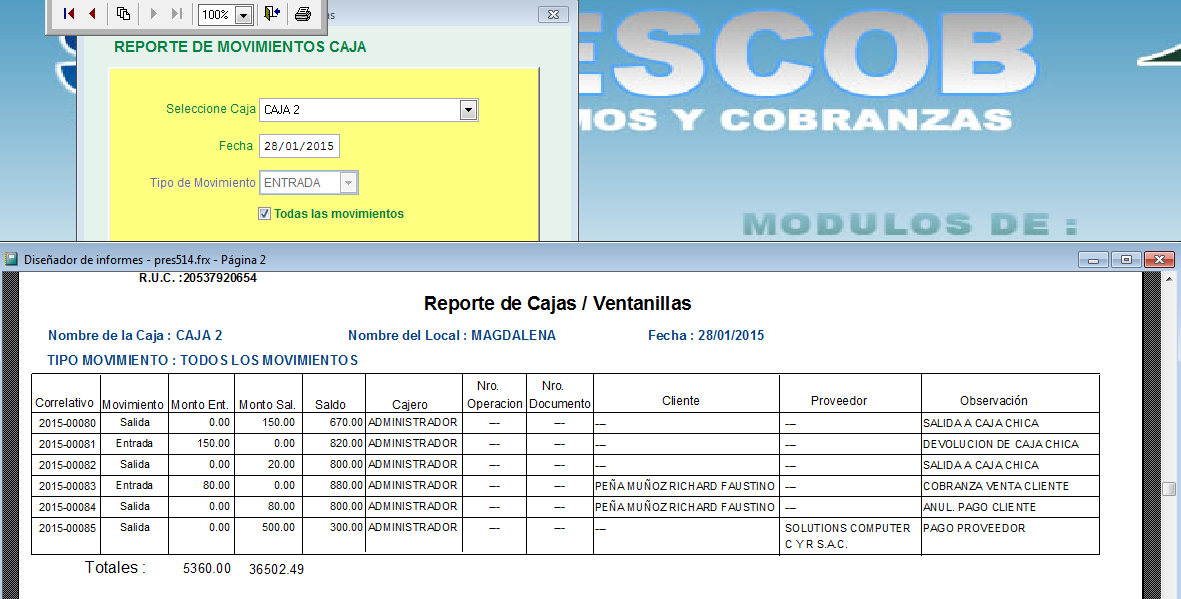Click the Correlativo column header

click(65, 403)
